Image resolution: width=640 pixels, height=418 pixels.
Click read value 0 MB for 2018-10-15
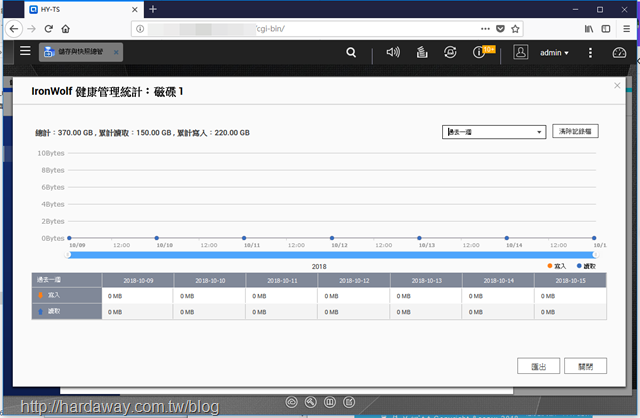pos(548,312)
